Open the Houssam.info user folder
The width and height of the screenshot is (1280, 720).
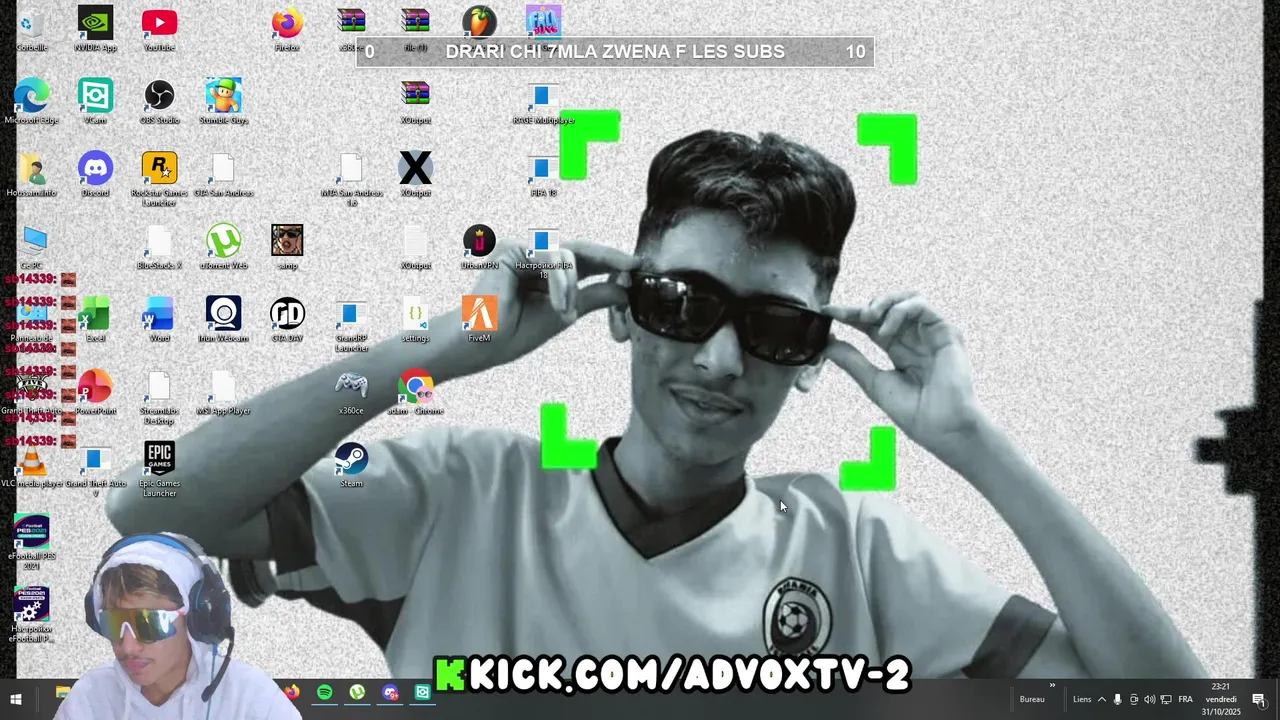pyautogui.click(x=31, y=176)
